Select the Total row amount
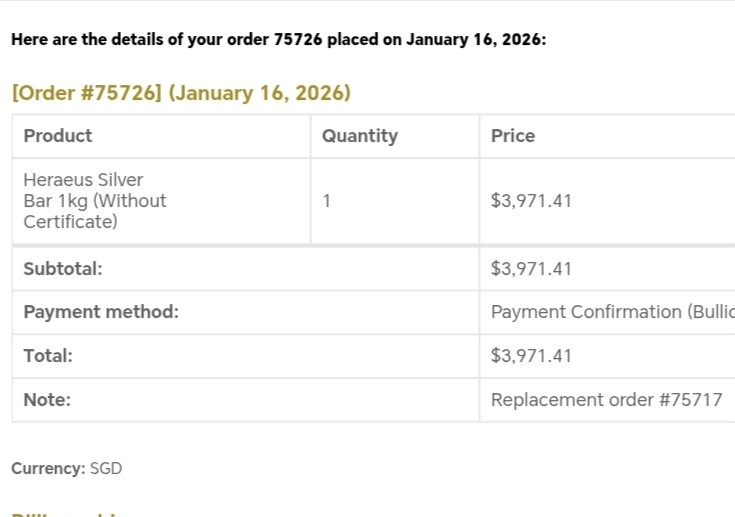This screenshot has width=735, height=517. 531,356
